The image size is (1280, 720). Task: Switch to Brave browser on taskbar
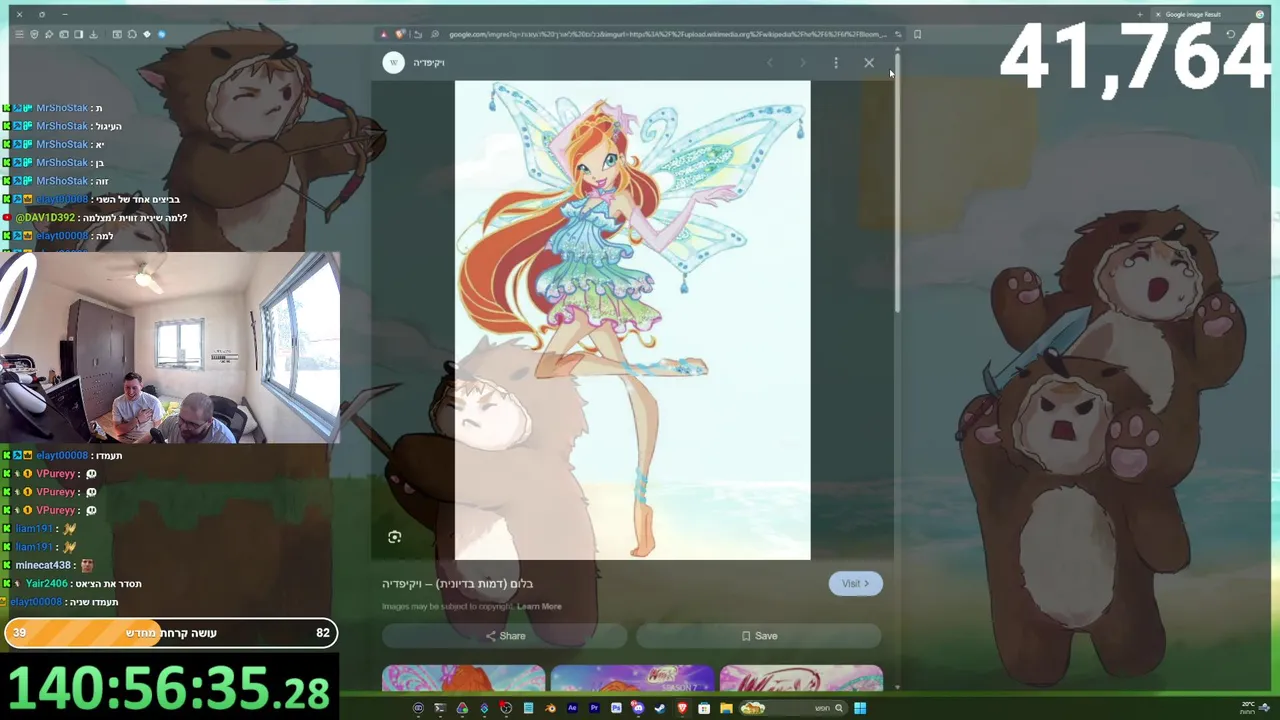point(682,708)
